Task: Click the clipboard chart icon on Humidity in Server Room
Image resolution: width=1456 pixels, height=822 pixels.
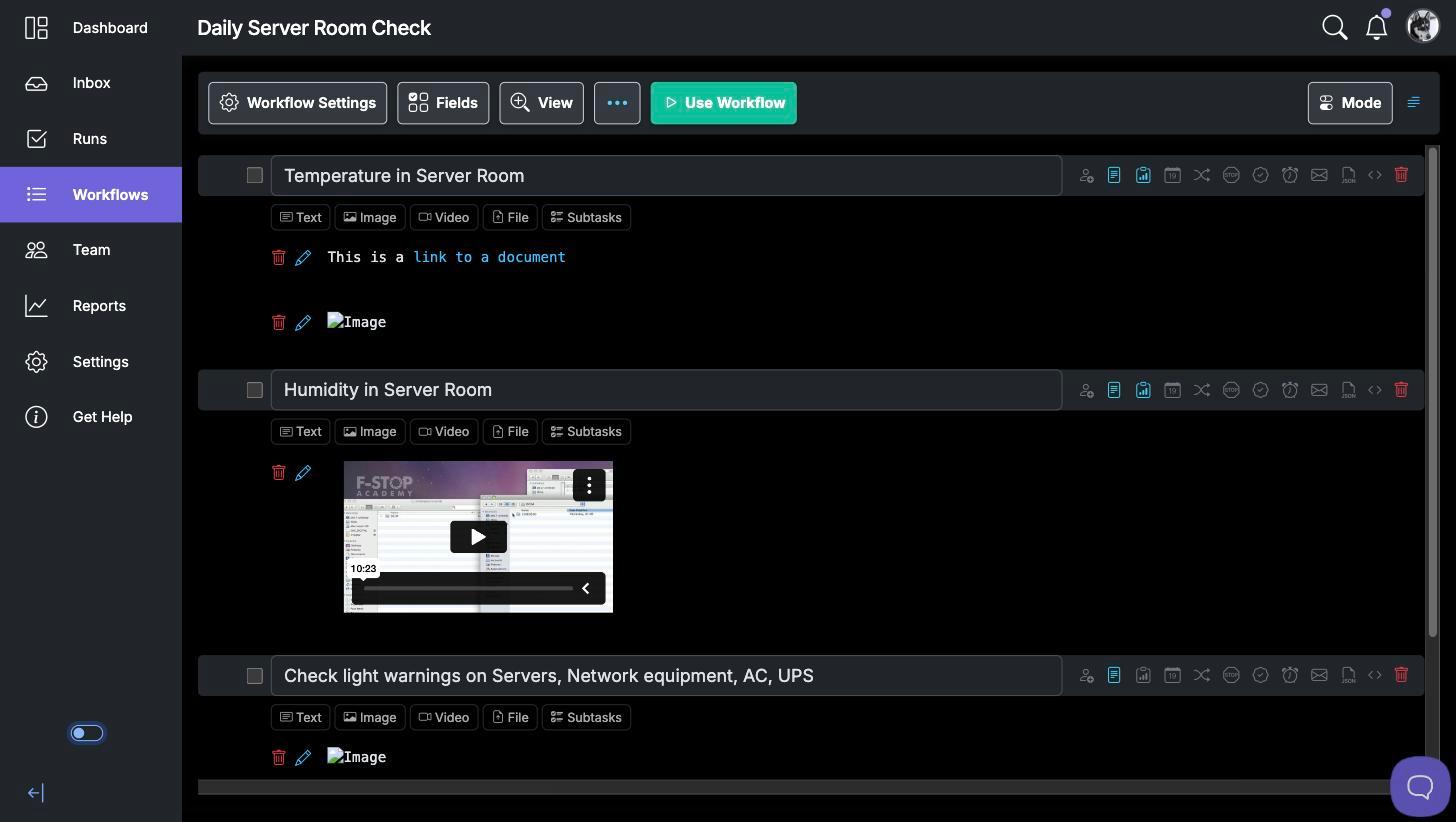Action: tap(1143, 390)
